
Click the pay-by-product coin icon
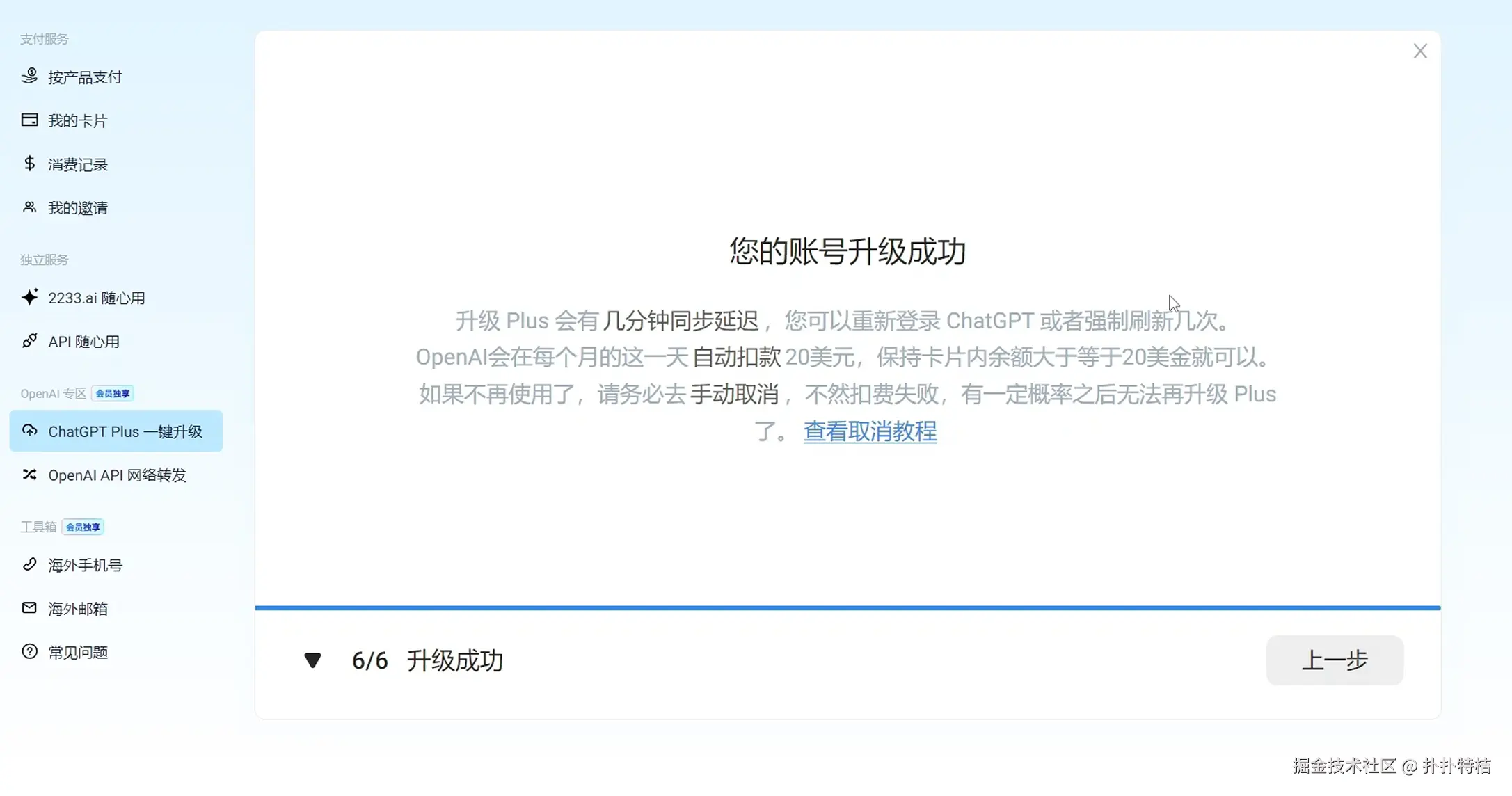pos(29,77)
